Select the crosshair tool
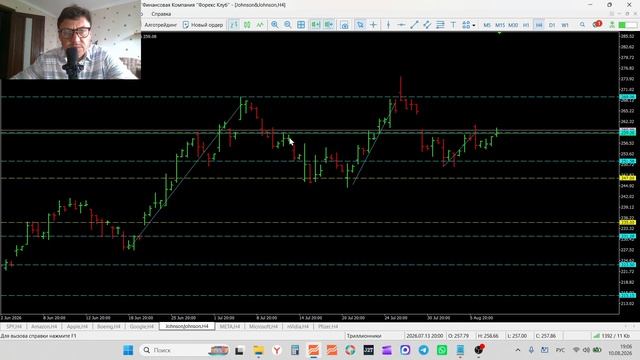 [x=373, y=25]
